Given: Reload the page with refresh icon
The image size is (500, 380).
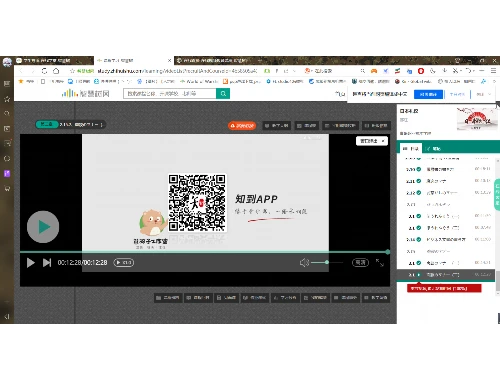Looking at the screenshot, I should (44, 71).
